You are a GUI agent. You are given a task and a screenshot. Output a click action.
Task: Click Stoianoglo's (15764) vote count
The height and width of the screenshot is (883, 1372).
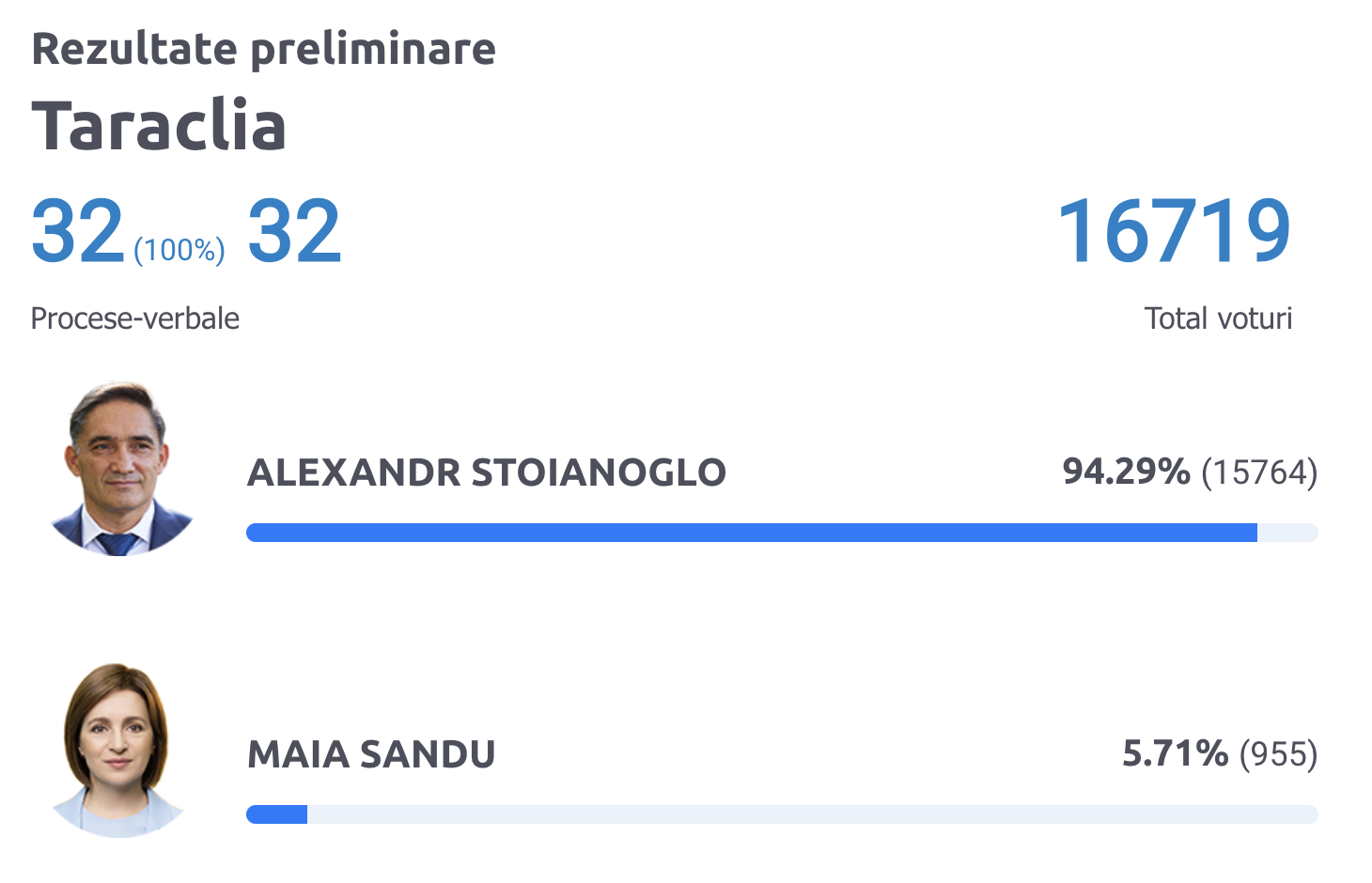pyautogui.click(x=1260, y=472)
